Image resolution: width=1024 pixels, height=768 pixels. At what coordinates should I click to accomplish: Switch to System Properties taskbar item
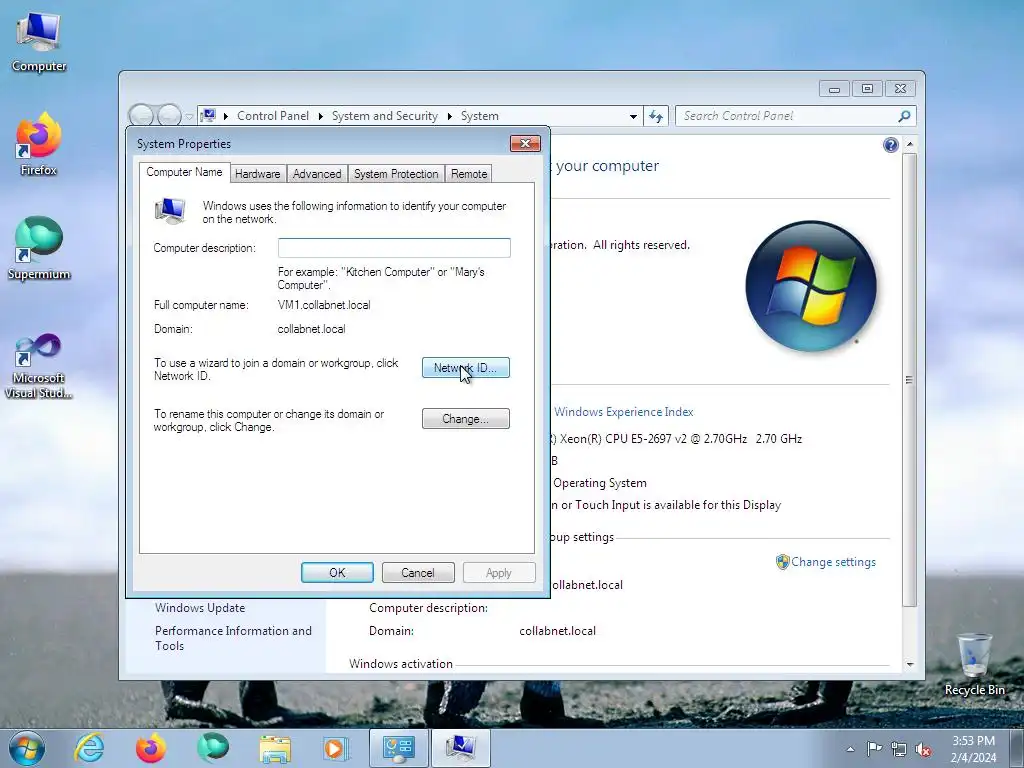point(461,748)
